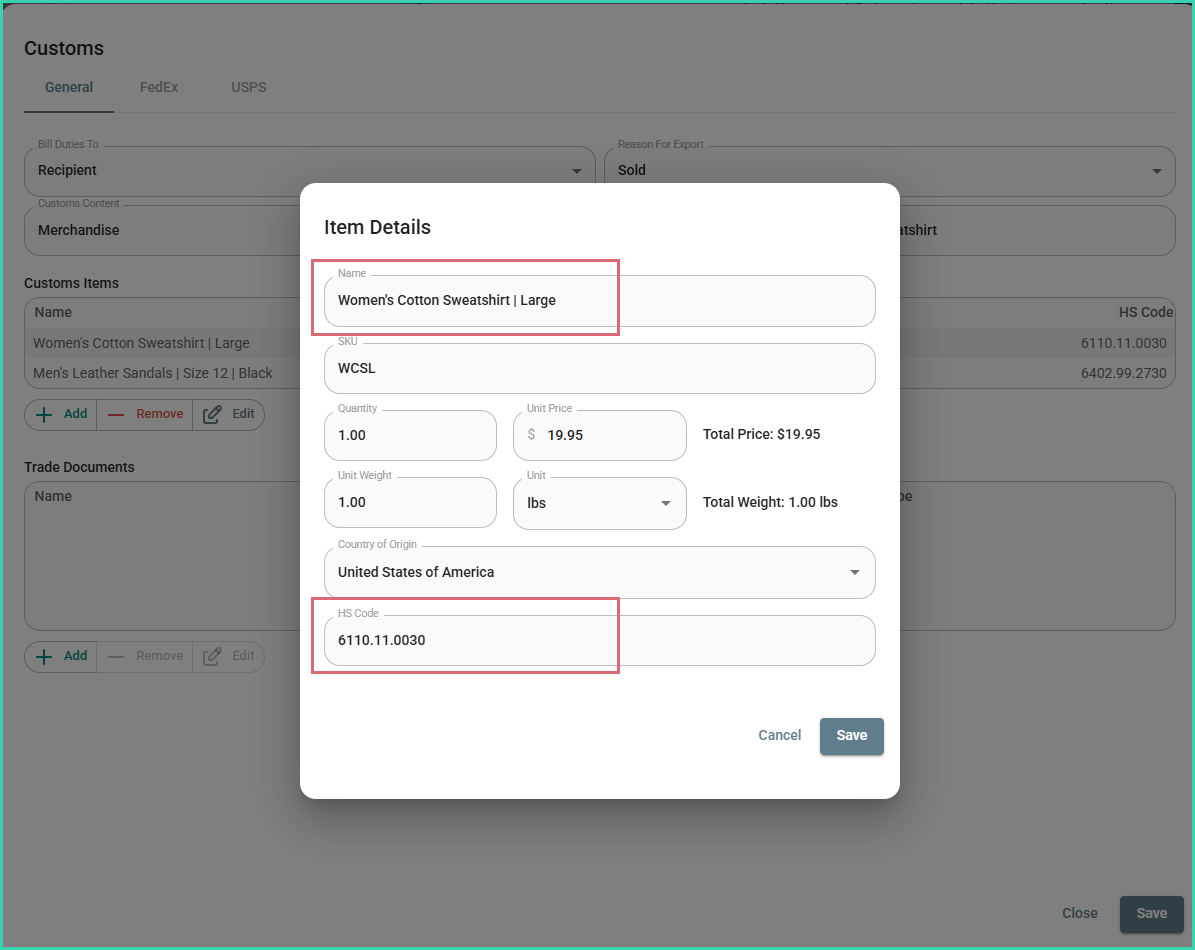Click the Edit pencil icon under Customs Items

point(212,414)
